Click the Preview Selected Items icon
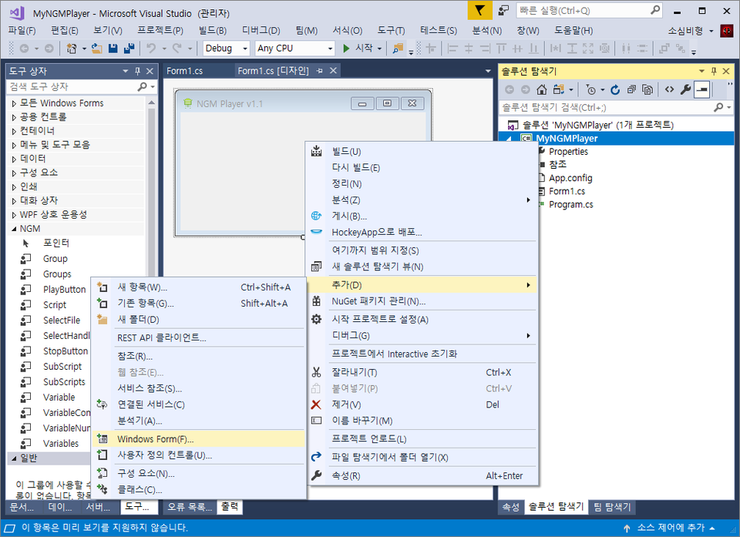The image size is (740, 537). pyautogui.click(x=702, y=90)
